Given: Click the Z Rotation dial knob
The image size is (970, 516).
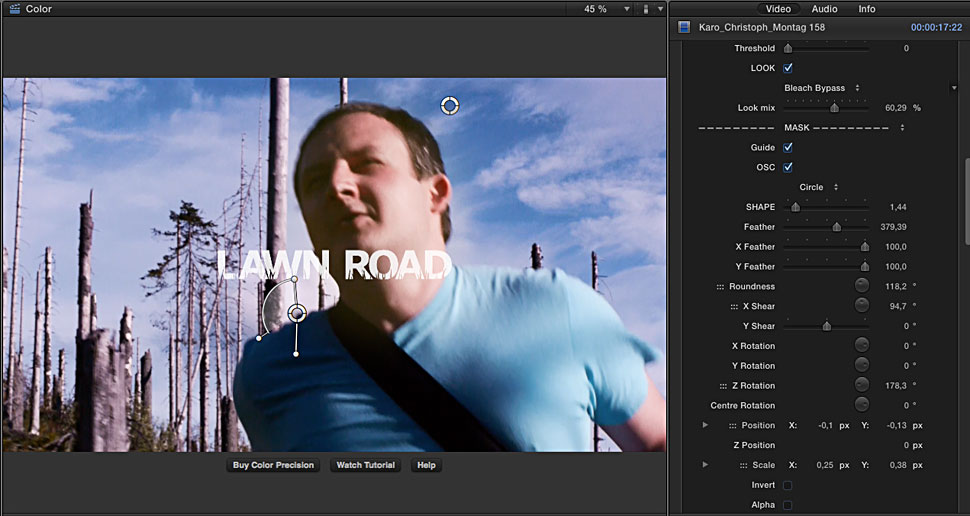Looking at the screenshot, I should [861, 385].
